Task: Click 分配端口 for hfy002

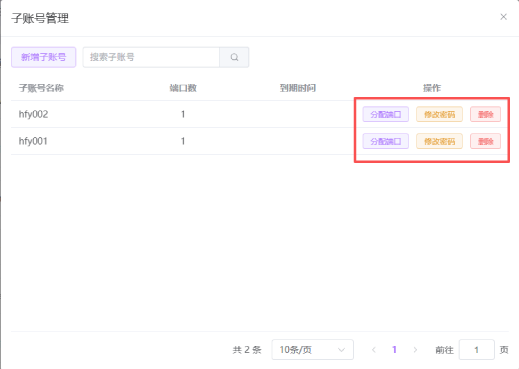Action: 386,114
